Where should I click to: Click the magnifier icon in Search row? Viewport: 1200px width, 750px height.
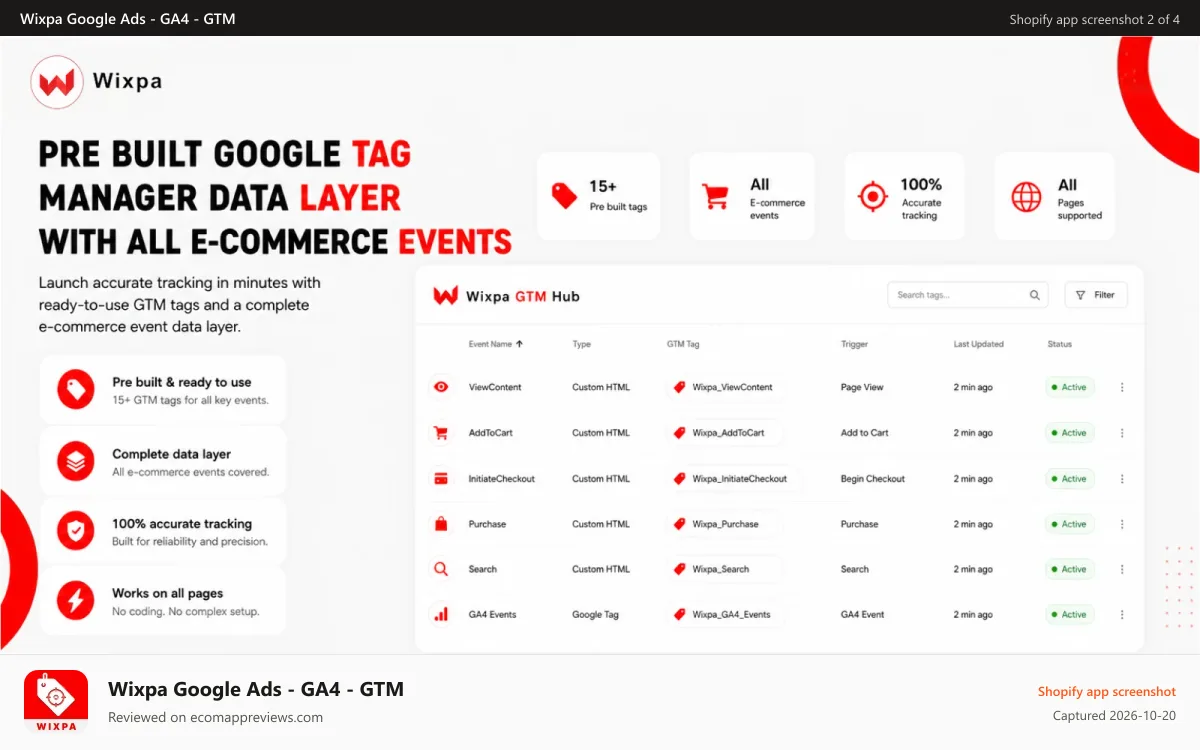coord(440,569)
